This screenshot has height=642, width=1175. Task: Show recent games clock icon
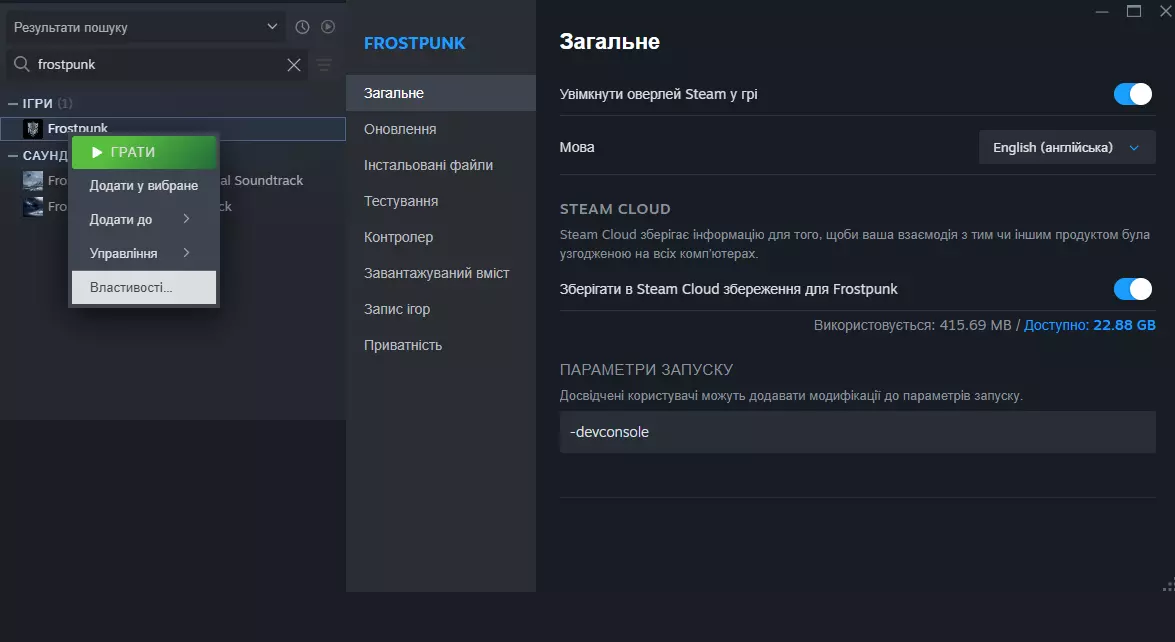(x=302, y=27)
